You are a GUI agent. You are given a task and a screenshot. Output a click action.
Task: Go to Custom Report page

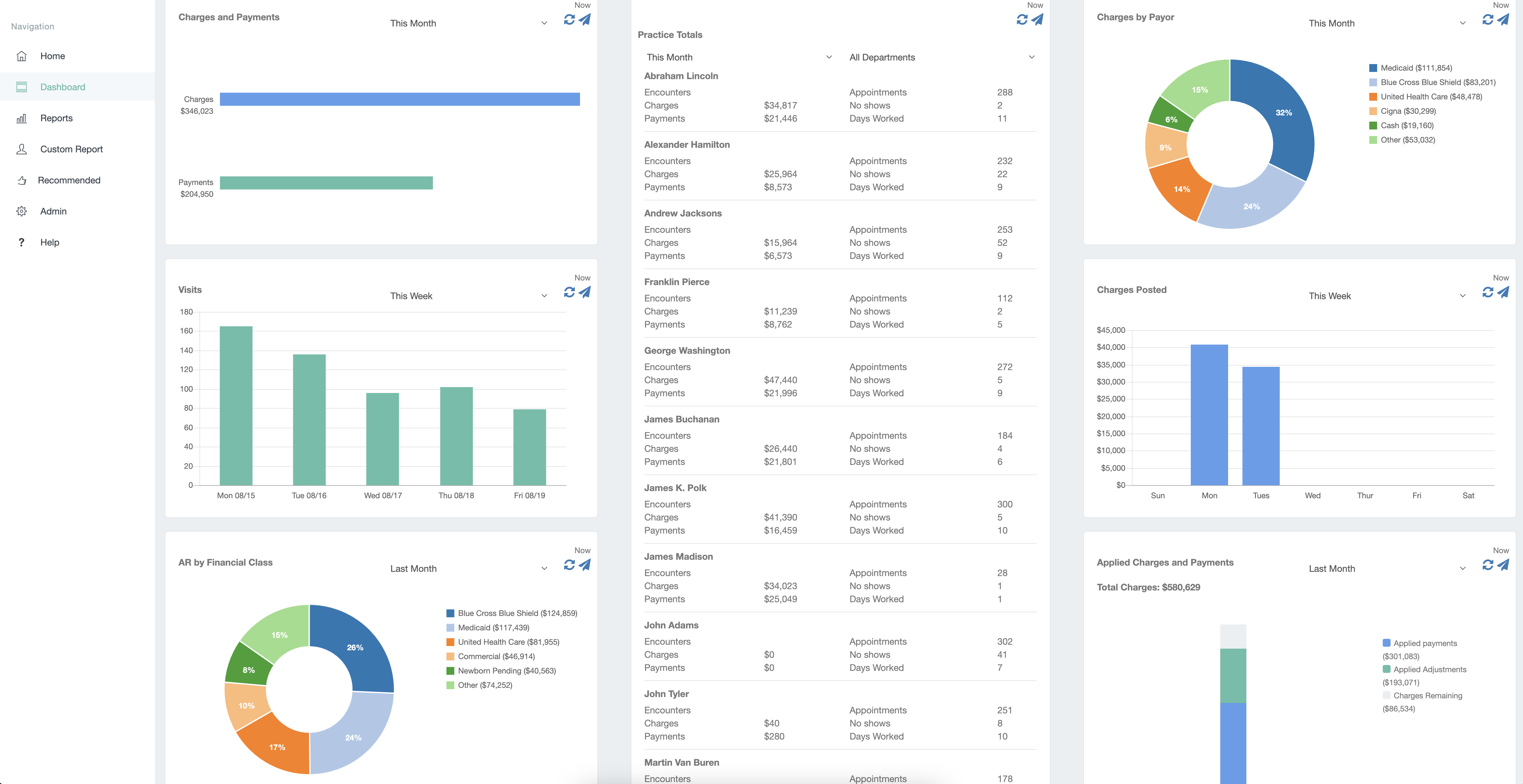pyautogui.click(x=71, y=149)
